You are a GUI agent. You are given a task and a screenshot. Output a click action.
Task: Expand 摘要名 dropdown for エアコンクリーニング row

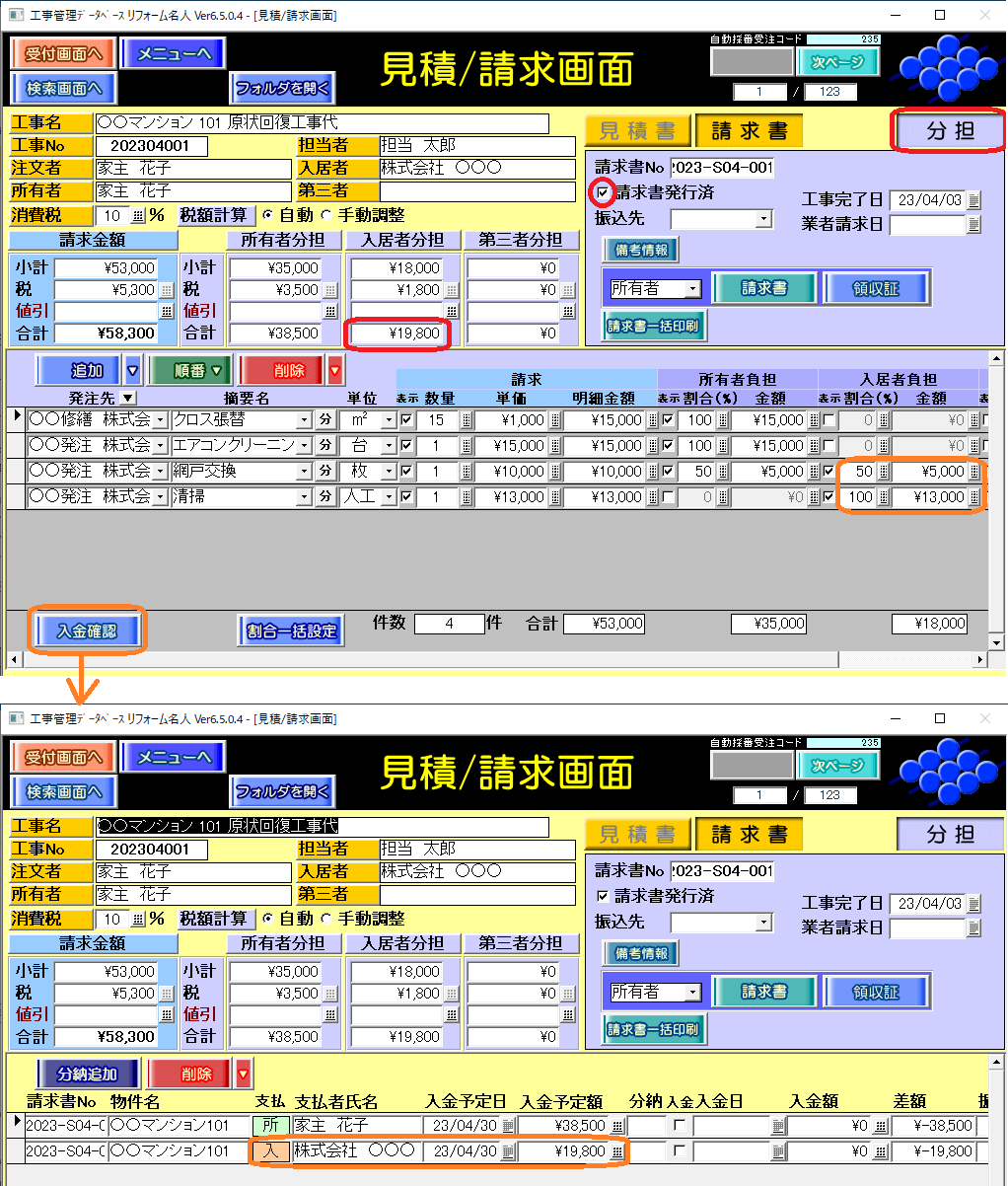304,446
